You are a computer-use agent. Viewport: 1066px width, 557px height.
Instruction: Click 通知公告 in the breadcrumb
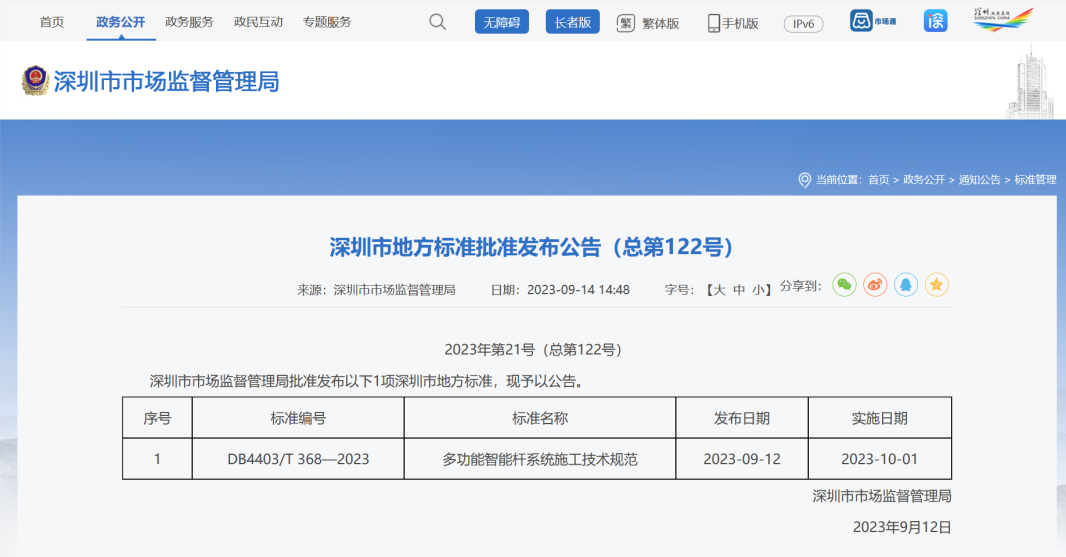(979, 180)
